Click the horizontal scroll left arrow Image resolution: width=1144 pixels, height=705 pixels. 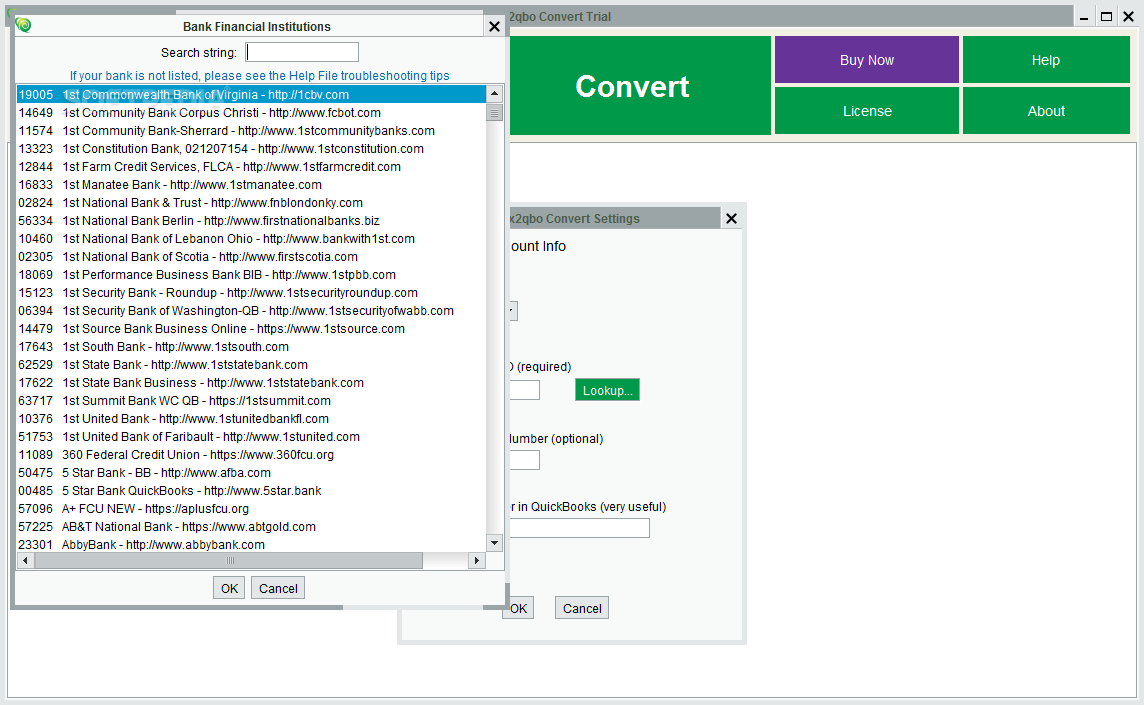26,560
